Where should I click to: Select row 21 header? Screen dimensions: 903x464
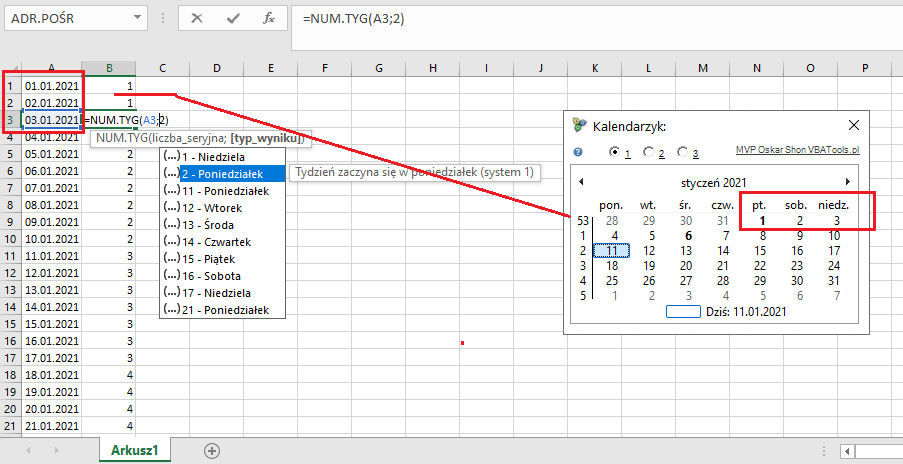click(x=10, y=426)
